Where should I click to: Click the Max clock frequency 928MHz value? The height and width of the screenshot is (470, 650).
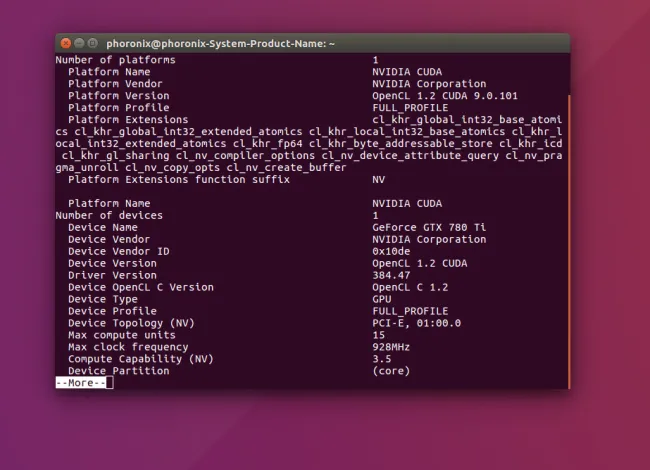391,347
